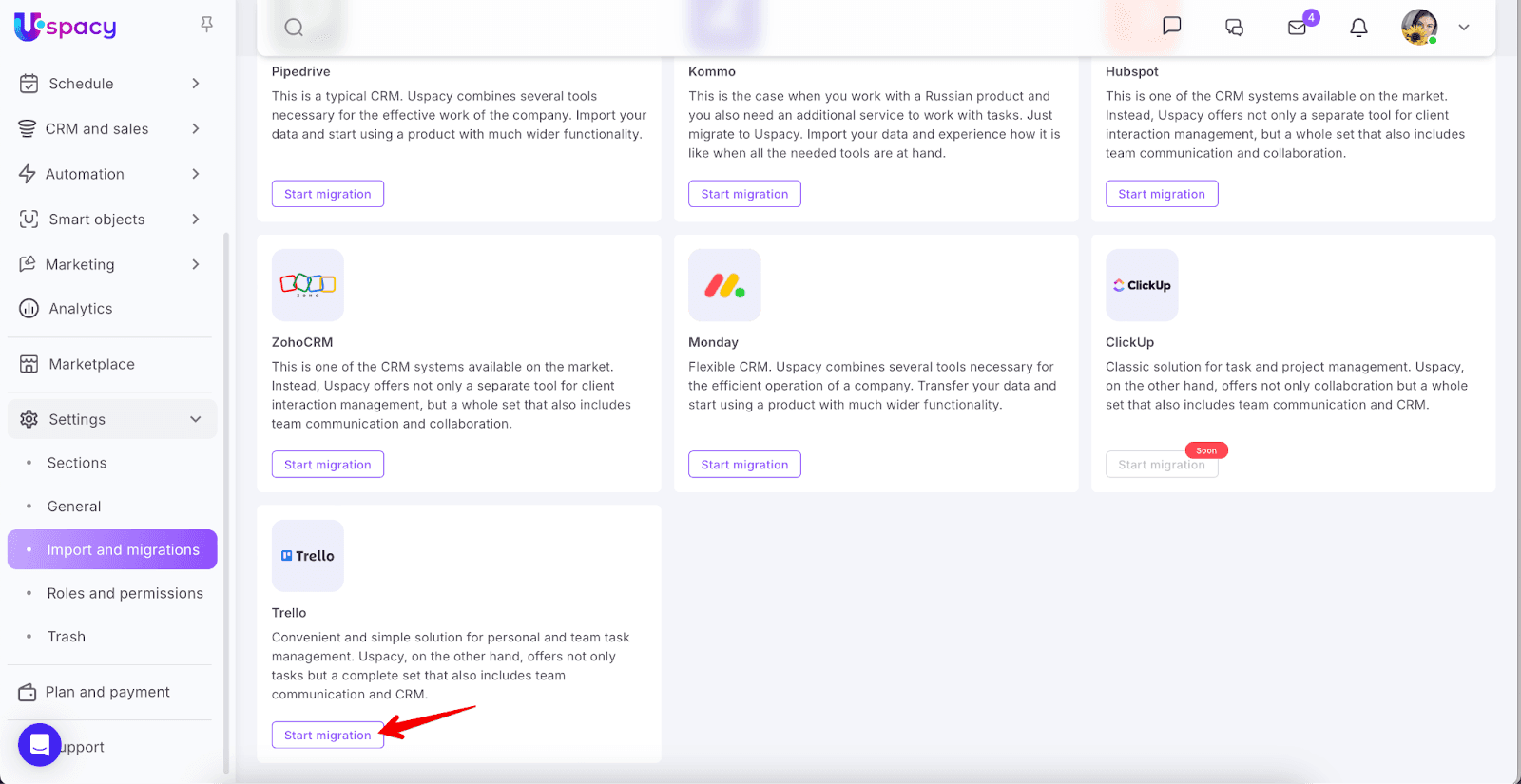Screen dimensions: 1521x784
Task: Click the user profile avatar
Action: (x=1419, y=28)
